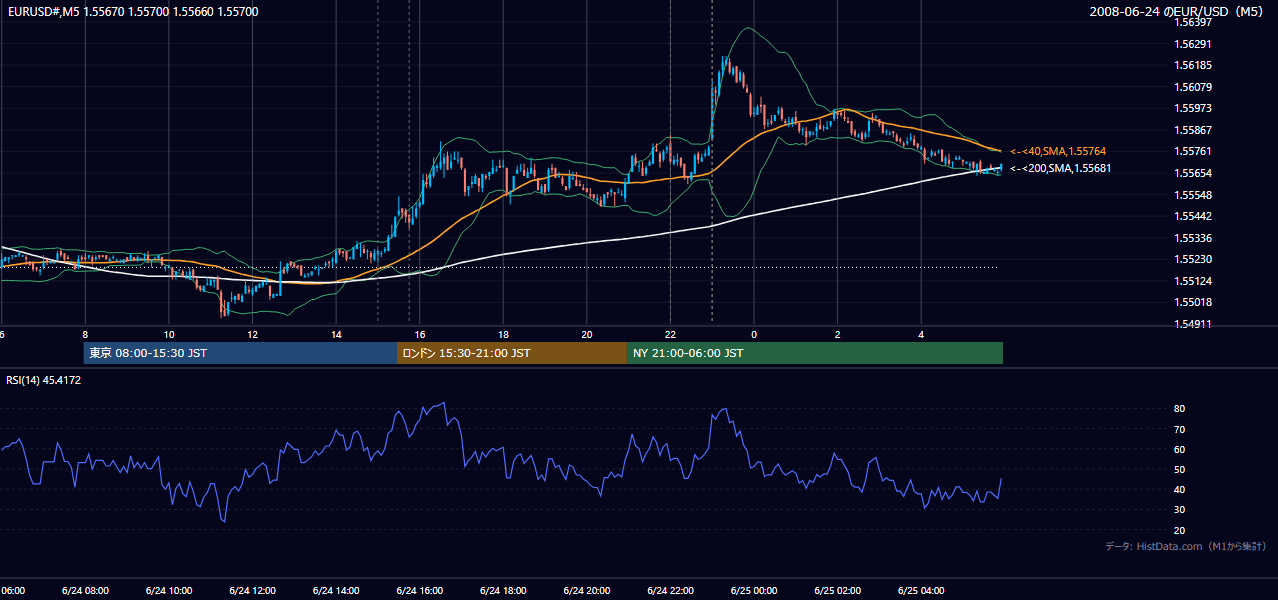The height and width of the screenshot is (600, 1278).
Task: Click price axis value 1.55018
Action: (1194, 302)
